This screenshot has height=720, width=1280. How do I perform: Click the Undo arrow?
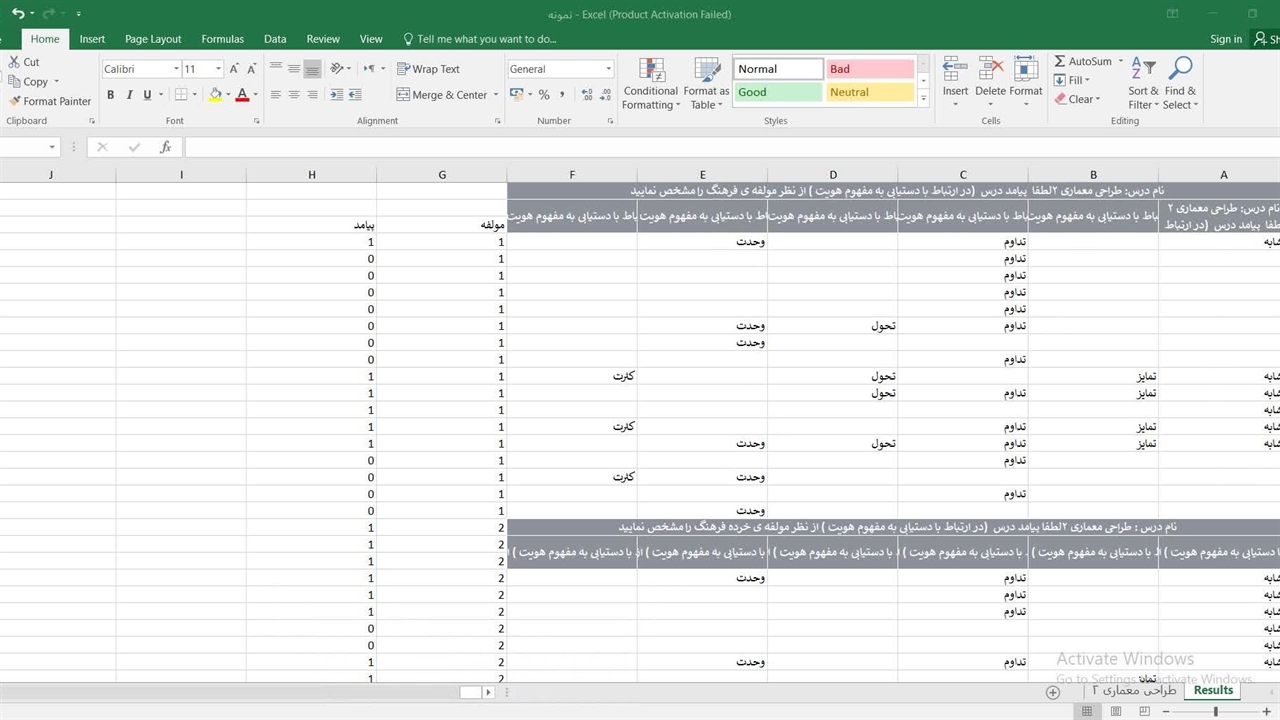(x=17, y=14)
